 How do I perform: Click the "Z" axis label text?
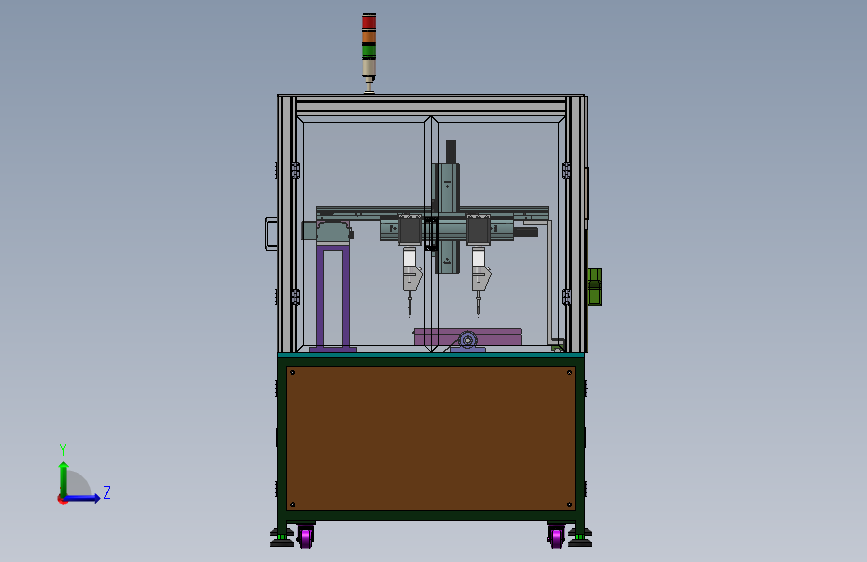coord(107,492)
